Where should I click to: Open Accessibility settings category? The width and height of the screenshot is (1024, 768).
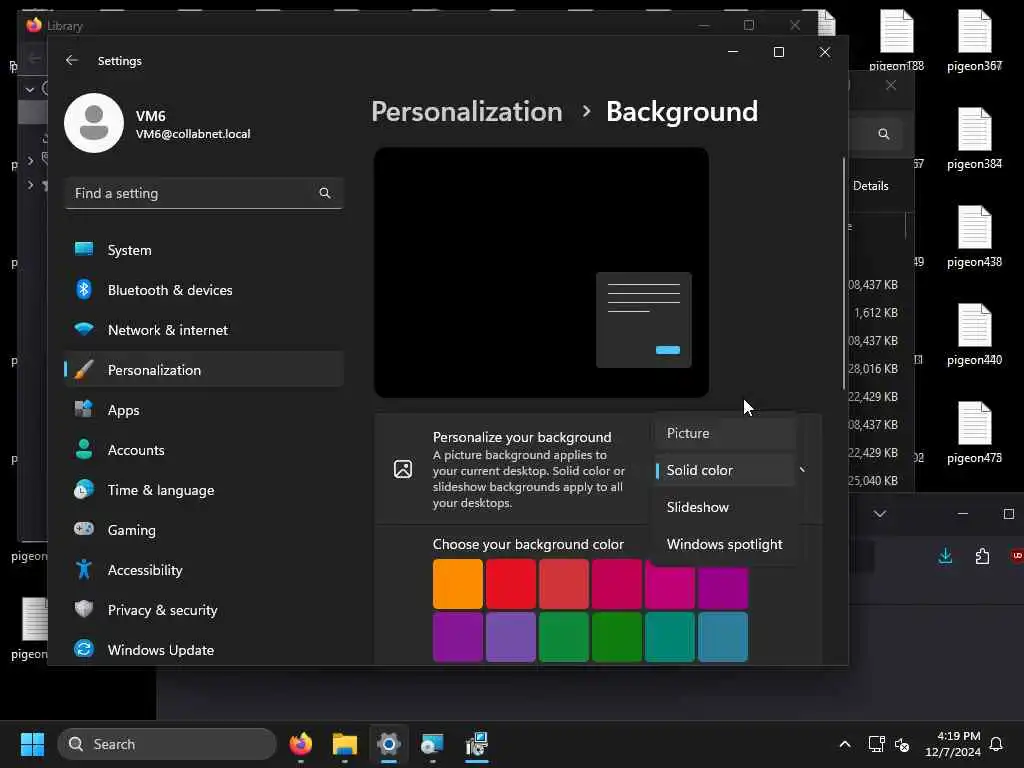click(x=204, y=569)
